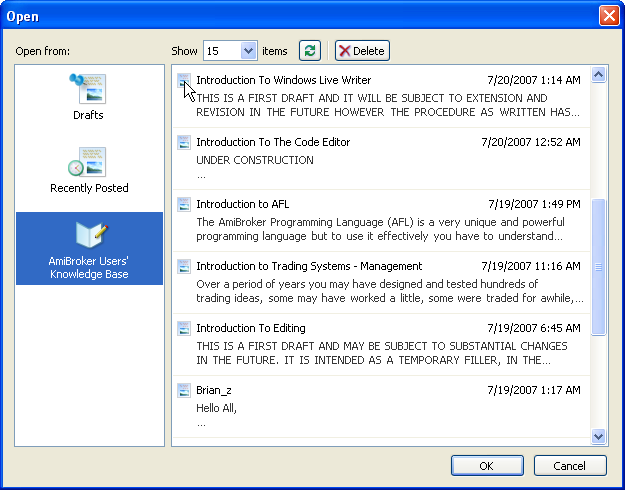Select the Introduction To Editing post title
625x490 pixels.
(x=251, y=329)
